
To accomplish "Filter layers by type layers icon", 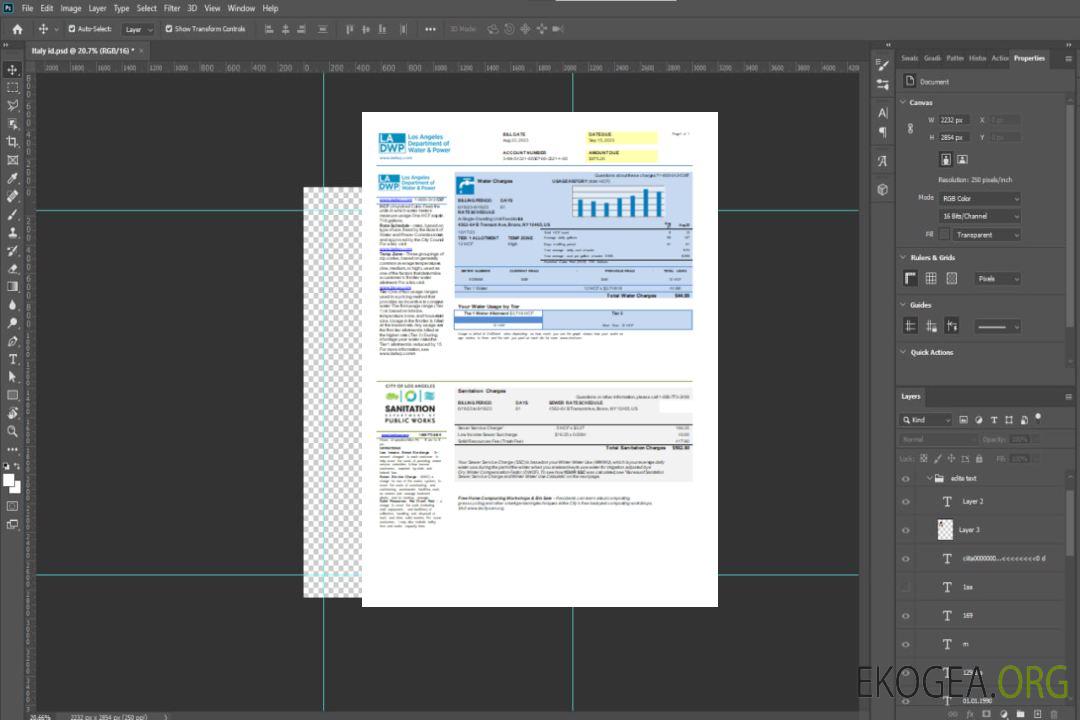I will click(x=994, y=420).
